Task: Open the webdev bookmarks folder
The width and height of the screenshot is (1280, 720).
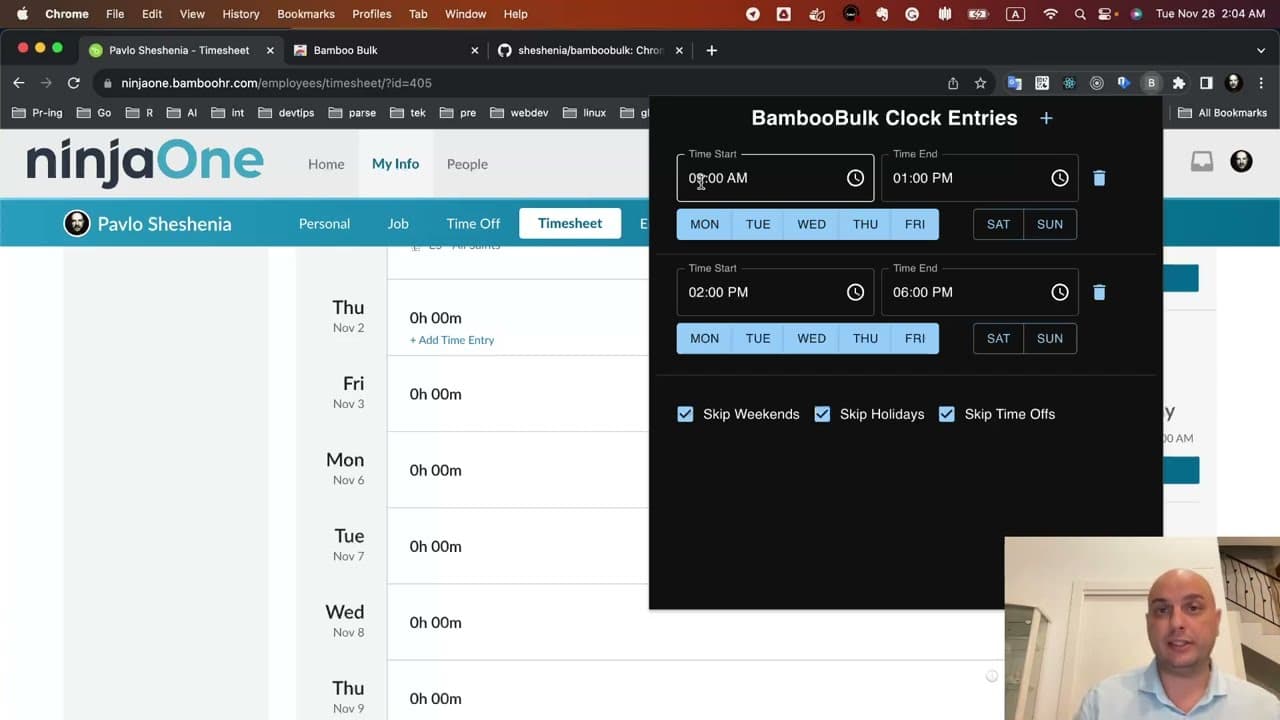Action: point(519,113)
